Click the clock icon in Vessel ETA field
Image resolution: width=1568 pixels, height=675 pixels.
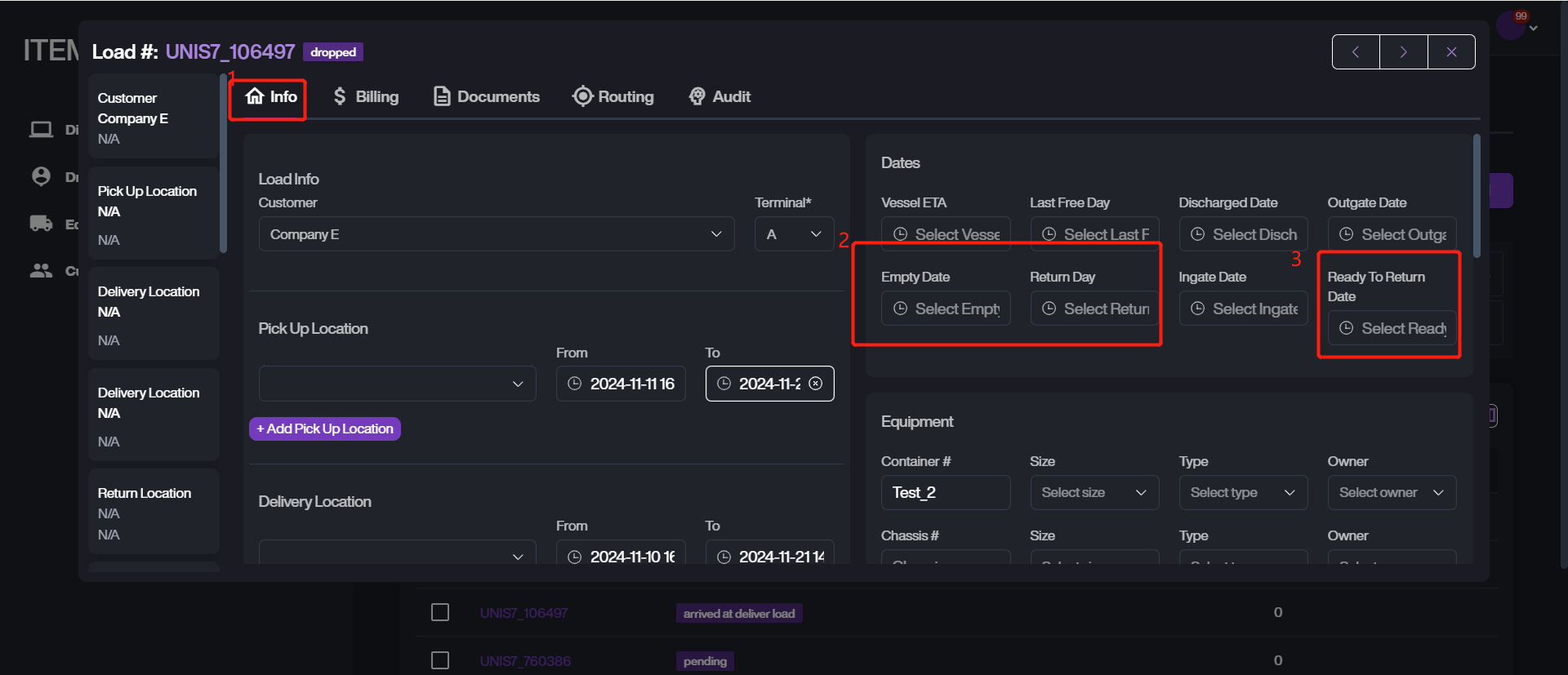[x=900, y=234]
